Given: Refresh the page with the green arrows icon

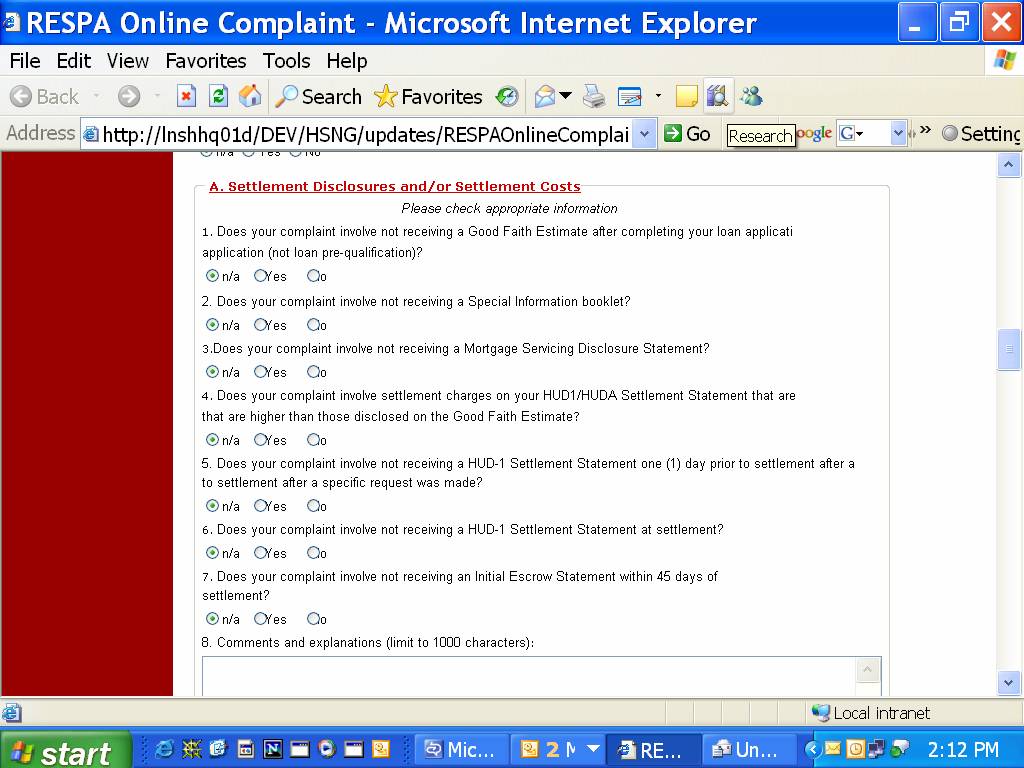Looking at the screenshot, I should 218,97.
